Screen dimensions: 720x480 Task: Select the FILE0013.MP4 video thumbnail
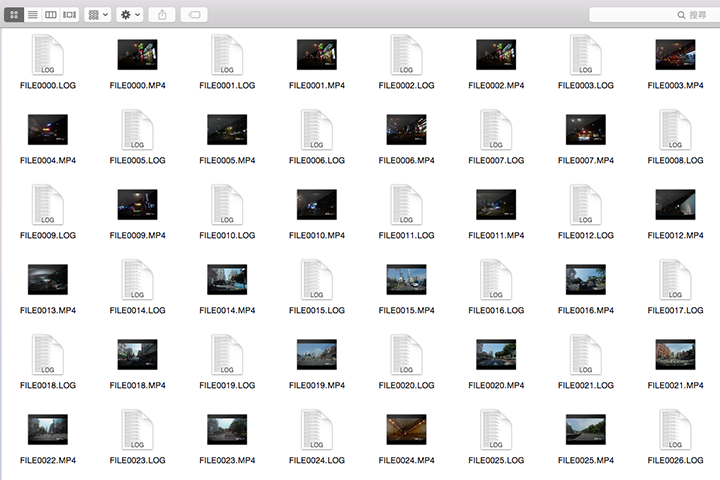point(48,279)
